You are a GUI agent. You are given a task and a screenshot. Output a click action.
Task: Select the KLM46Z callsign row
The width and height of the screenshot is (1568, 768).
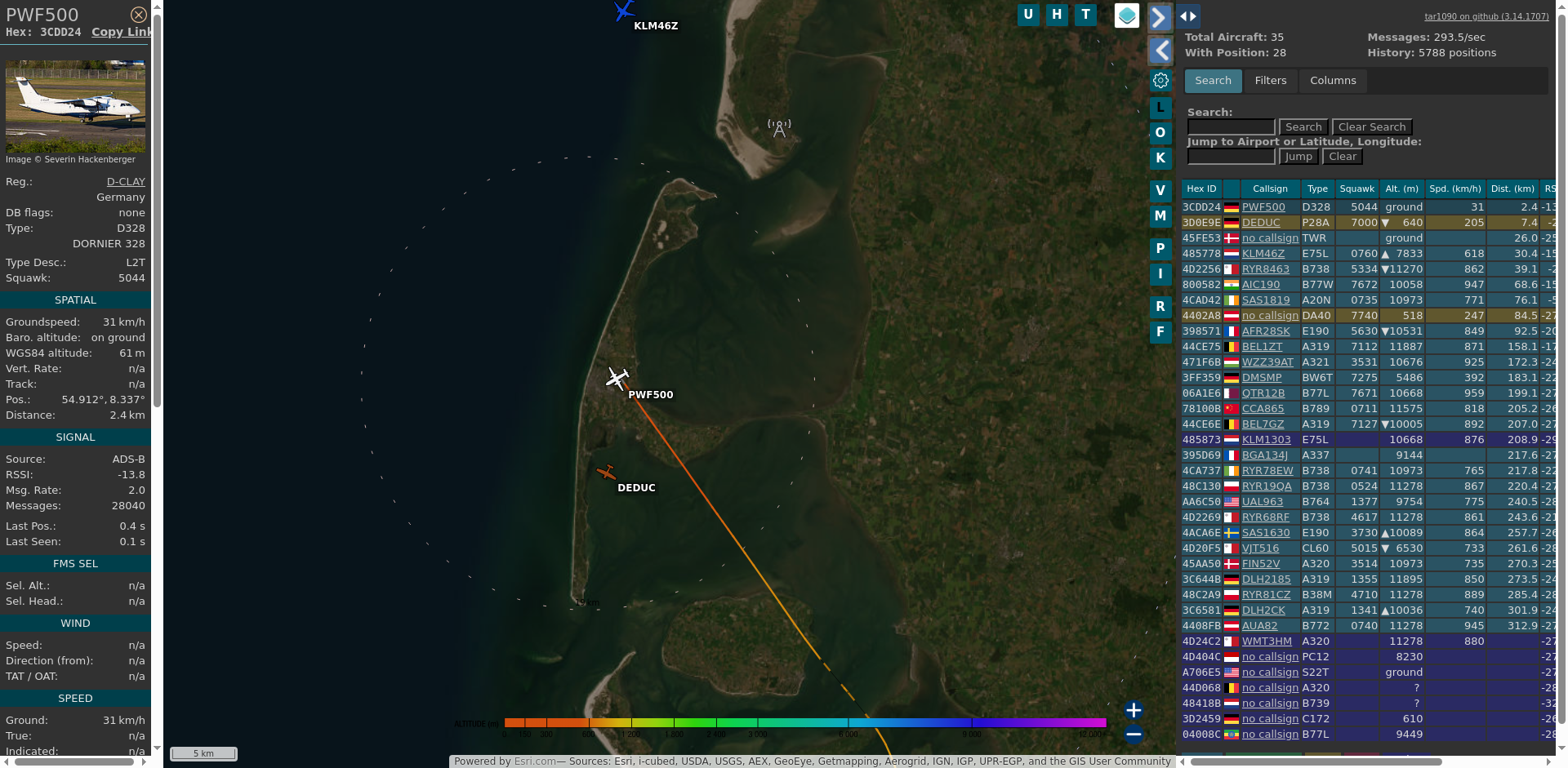click(1263, 254)
